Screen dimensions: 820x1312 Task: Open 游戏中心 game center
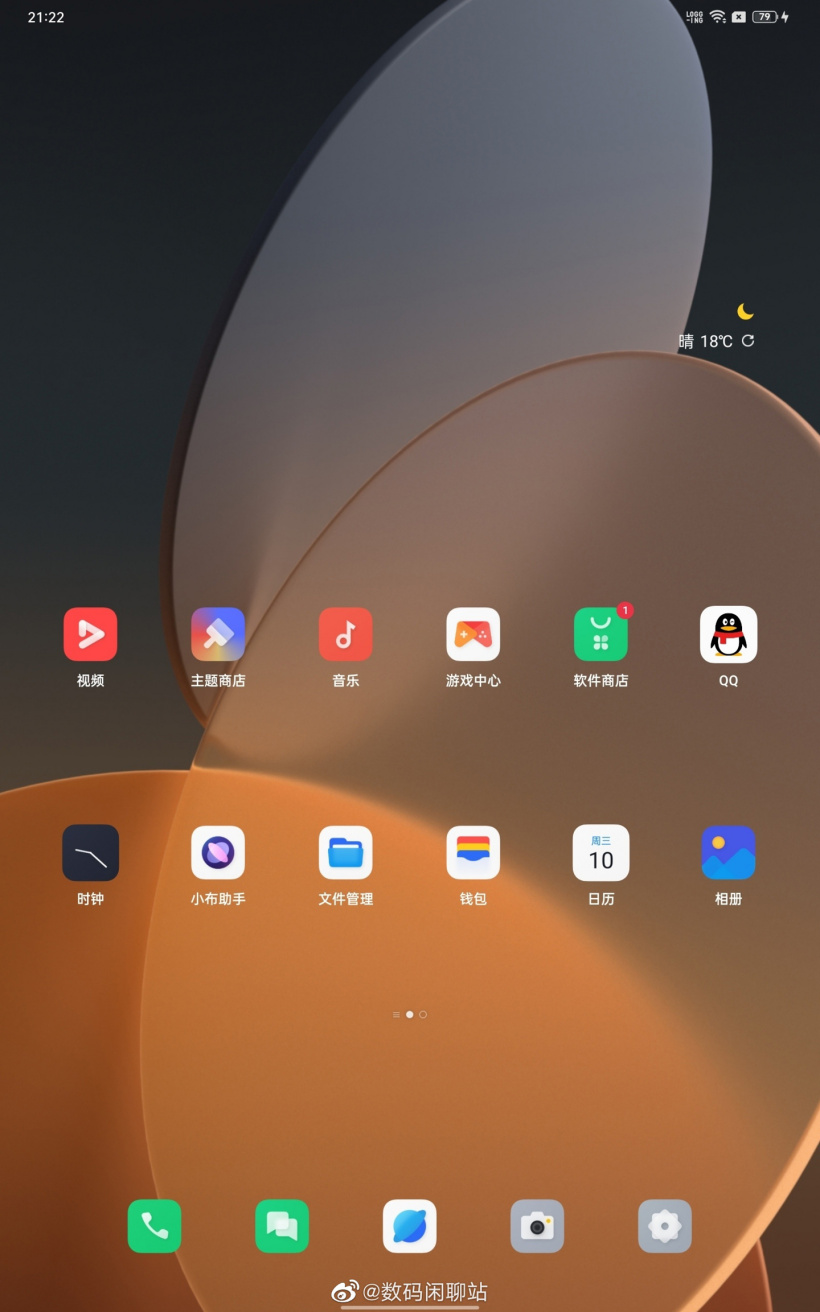(x=473, y=634)
